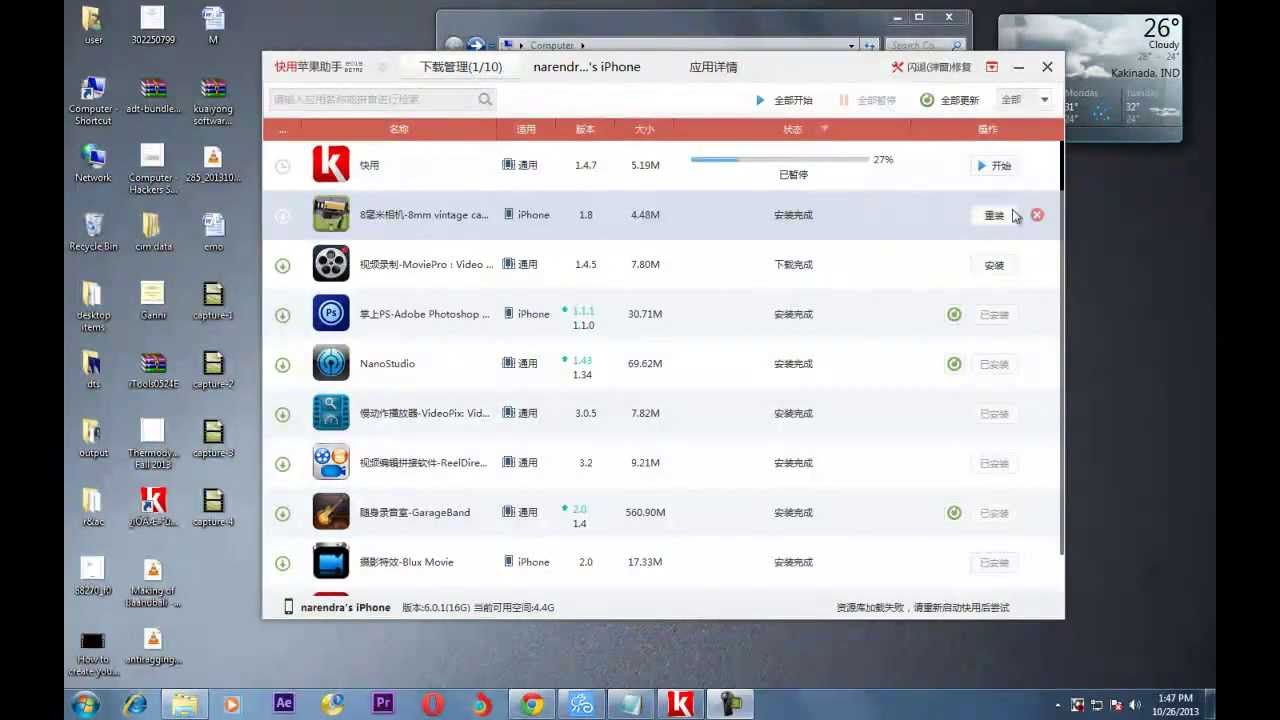Click the Recycle Bin desktop icon
The image size is (1280, 720).
pos(93,231)
